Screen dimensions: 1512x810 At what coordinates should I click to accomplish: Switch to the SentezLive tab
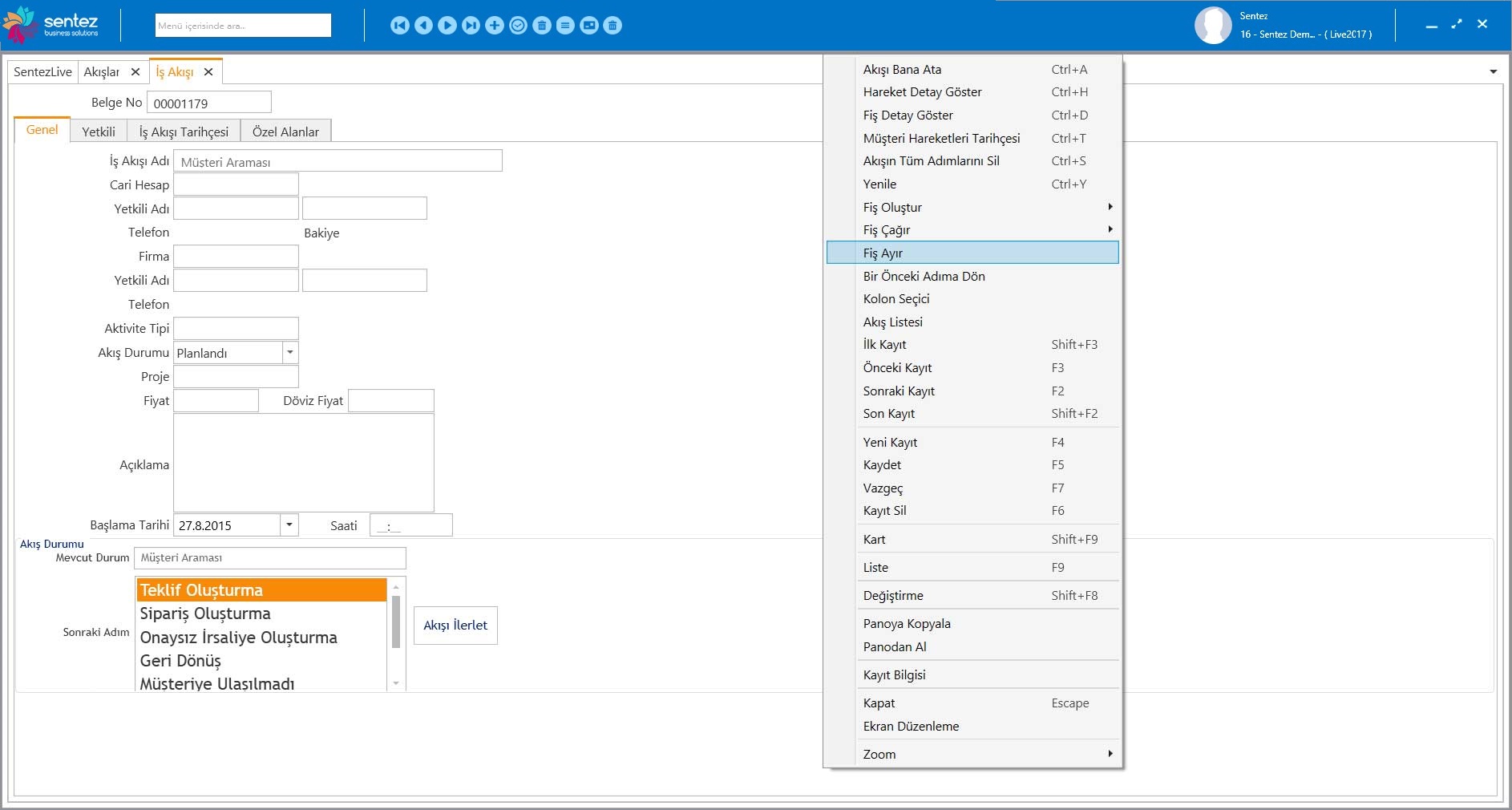pyautogui.click(x=42, y=72)
